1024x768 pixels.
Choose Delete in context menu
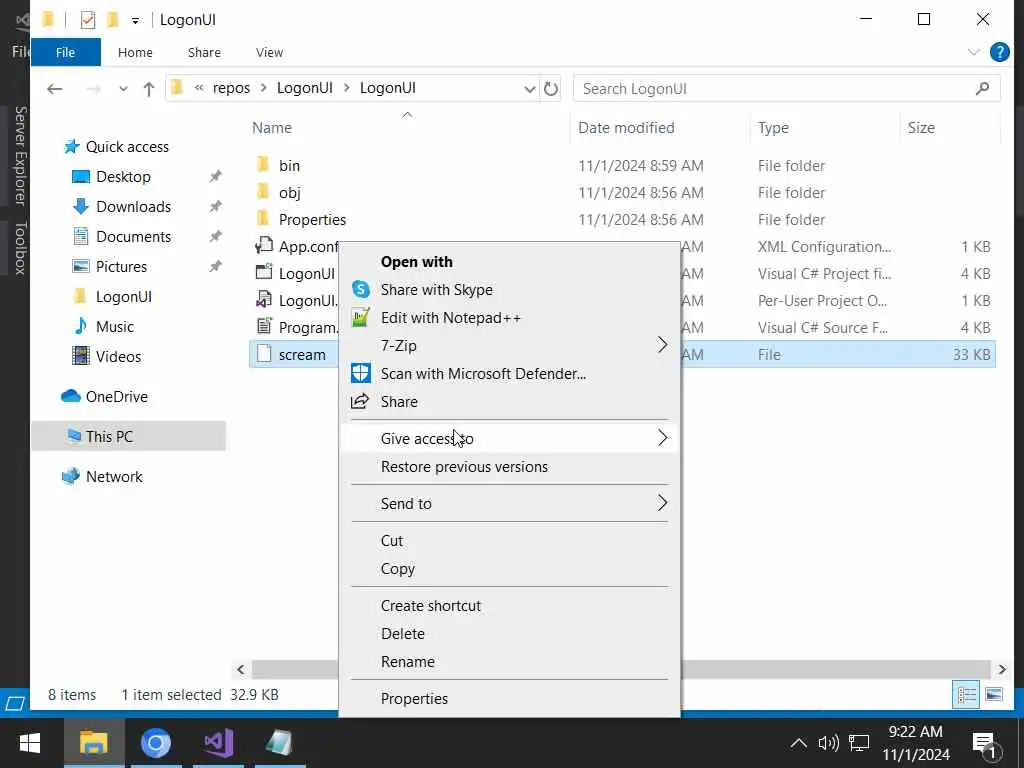(x=403, y=633)
